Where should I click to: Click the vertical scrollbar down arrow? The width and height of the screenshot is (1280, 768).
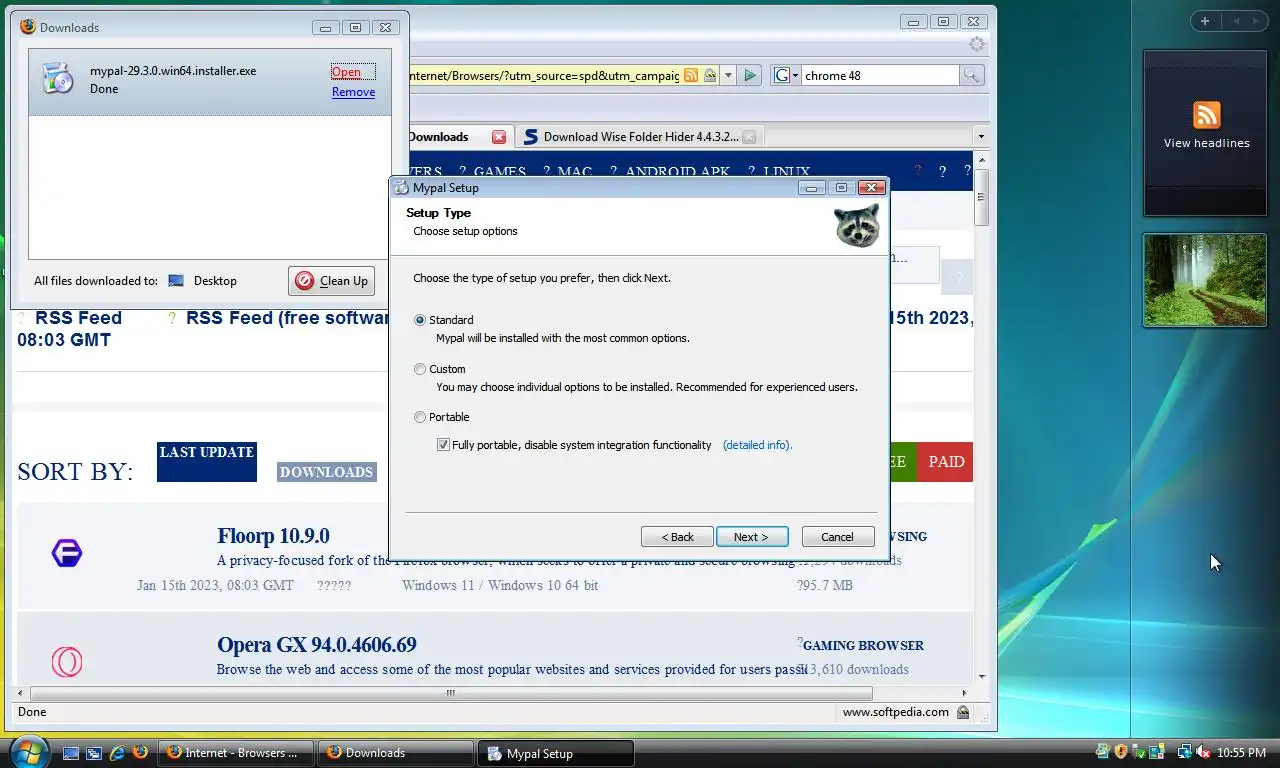point(982,677)
